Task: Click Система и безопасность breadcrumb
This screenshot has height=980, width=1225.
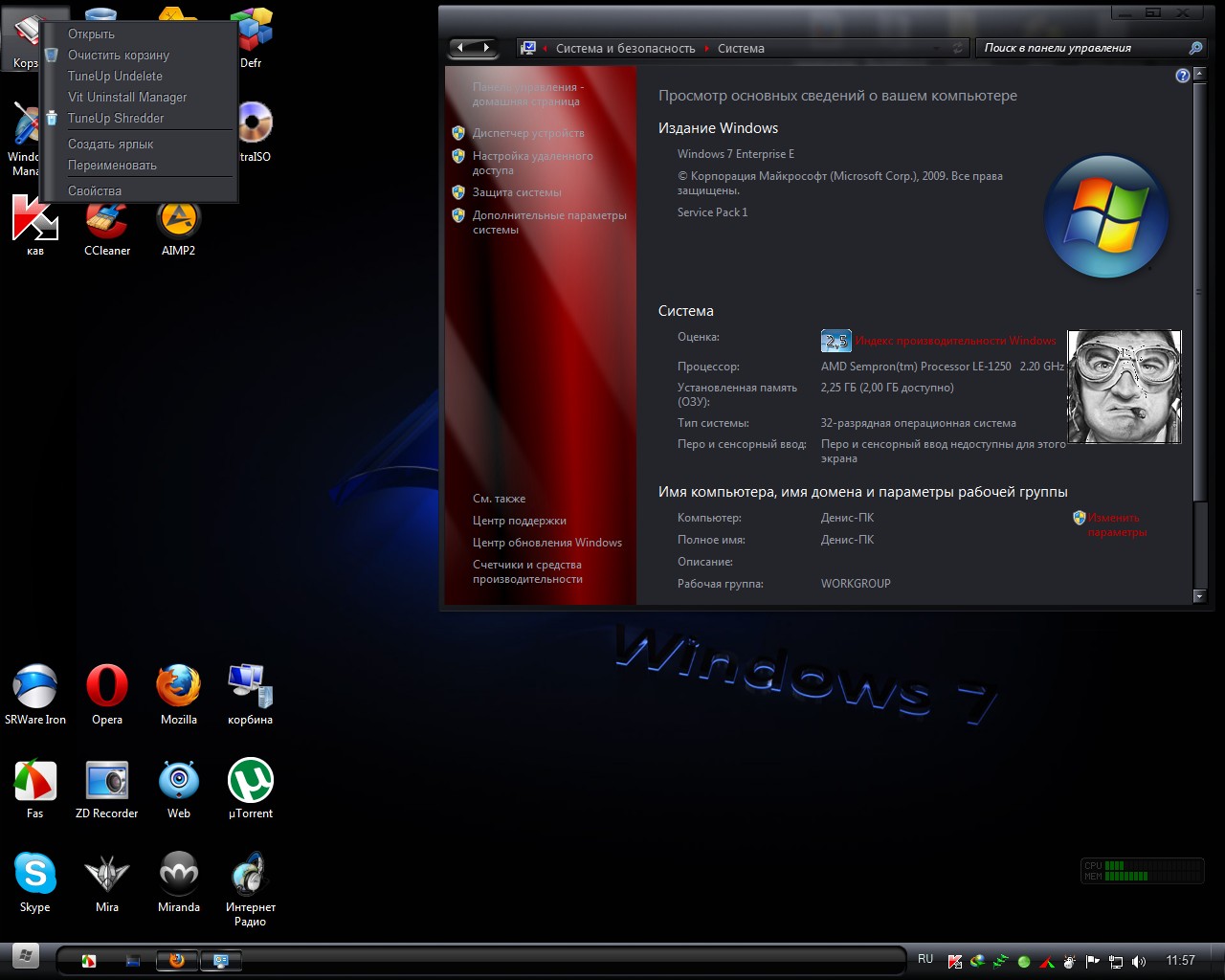Action: (x=626, y=48)
